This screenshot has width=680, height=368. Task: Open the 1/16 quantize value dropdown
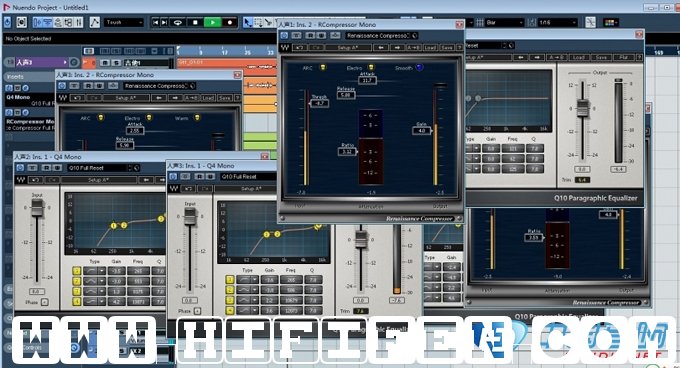coord(558,22)
